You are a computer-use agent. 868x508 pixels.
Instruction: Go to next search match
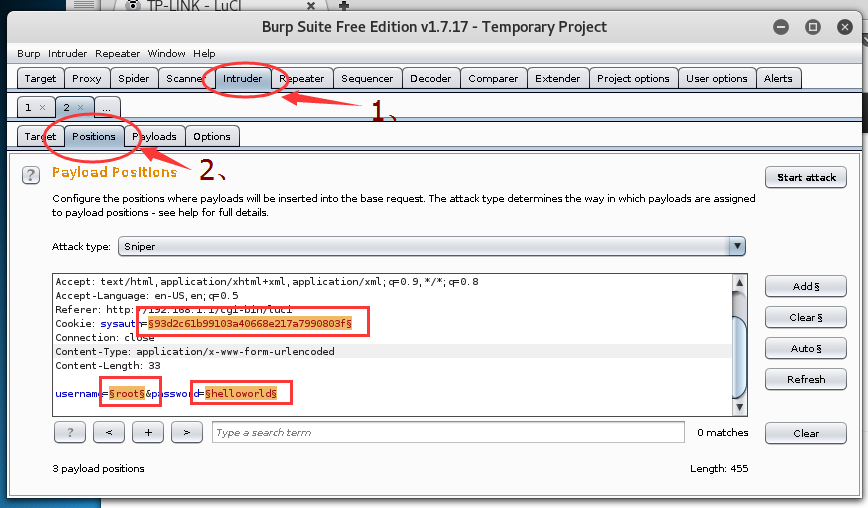click(x=187, y=432)
